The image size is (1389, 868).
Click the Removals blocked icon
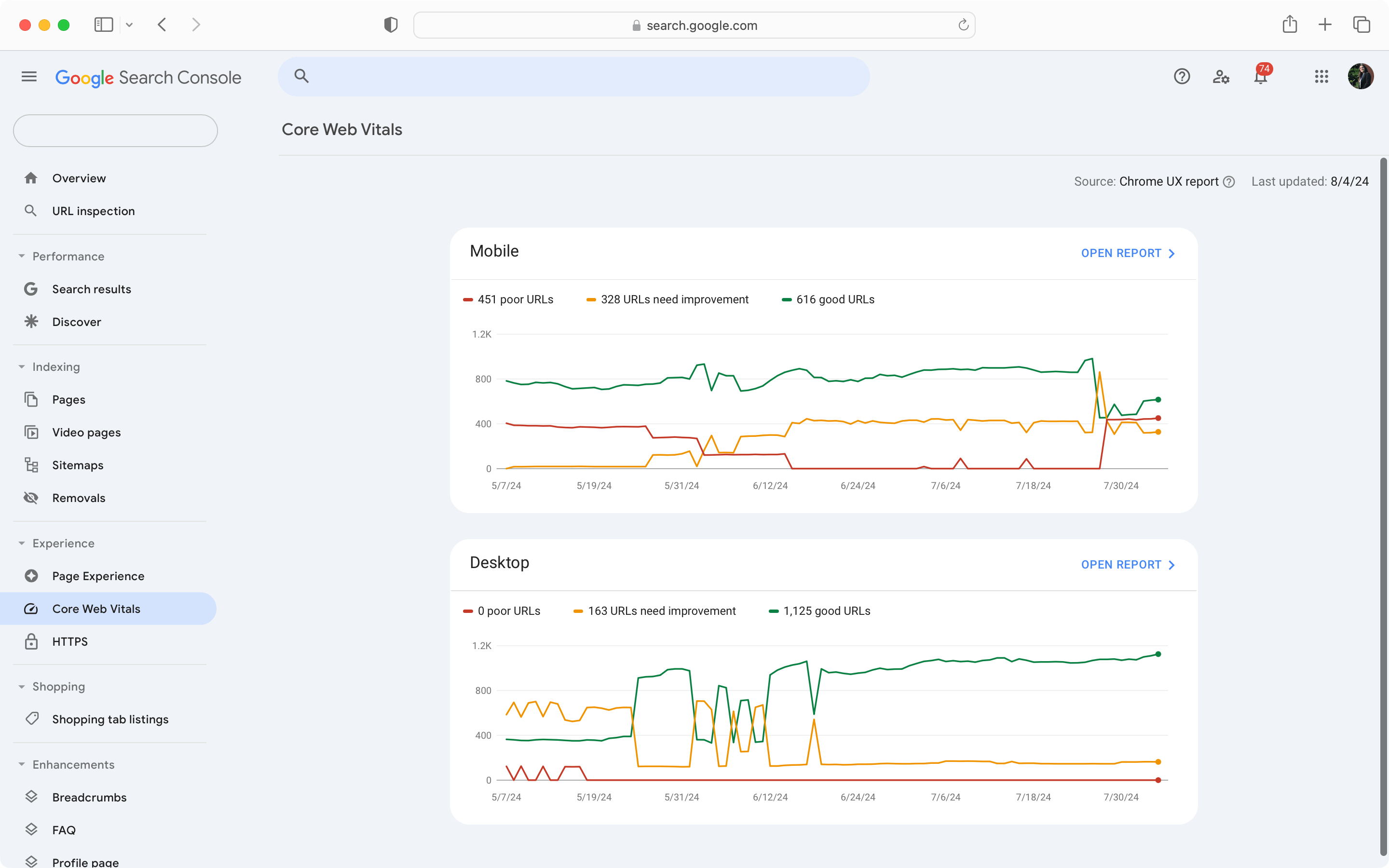pos(31,497)
